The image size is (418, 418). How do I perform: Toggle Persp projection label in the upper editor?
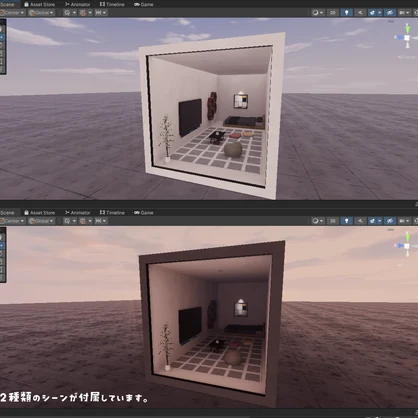click(408, 57)
